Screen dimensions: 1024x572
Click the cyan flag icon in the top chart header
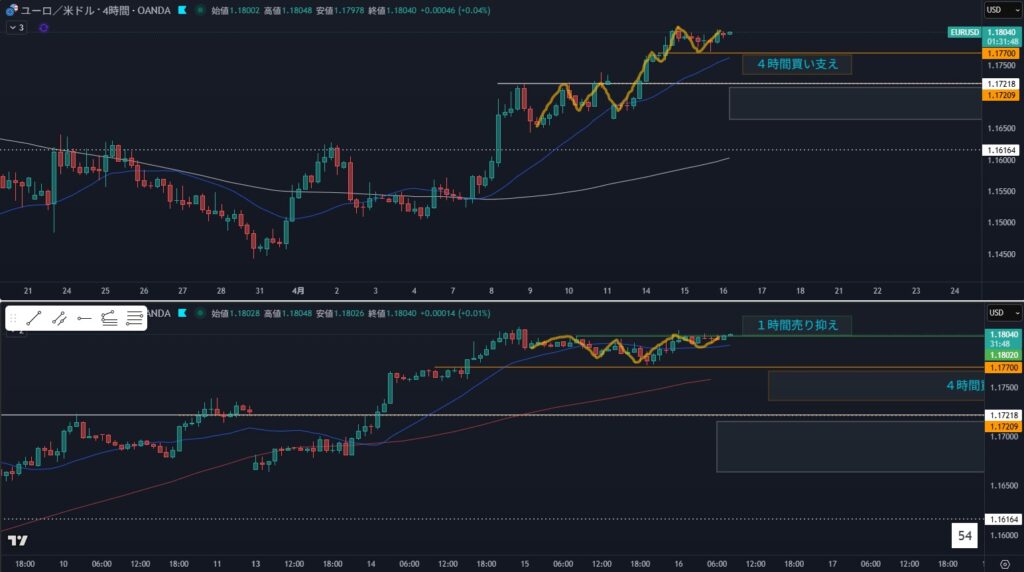coord(181,10)
